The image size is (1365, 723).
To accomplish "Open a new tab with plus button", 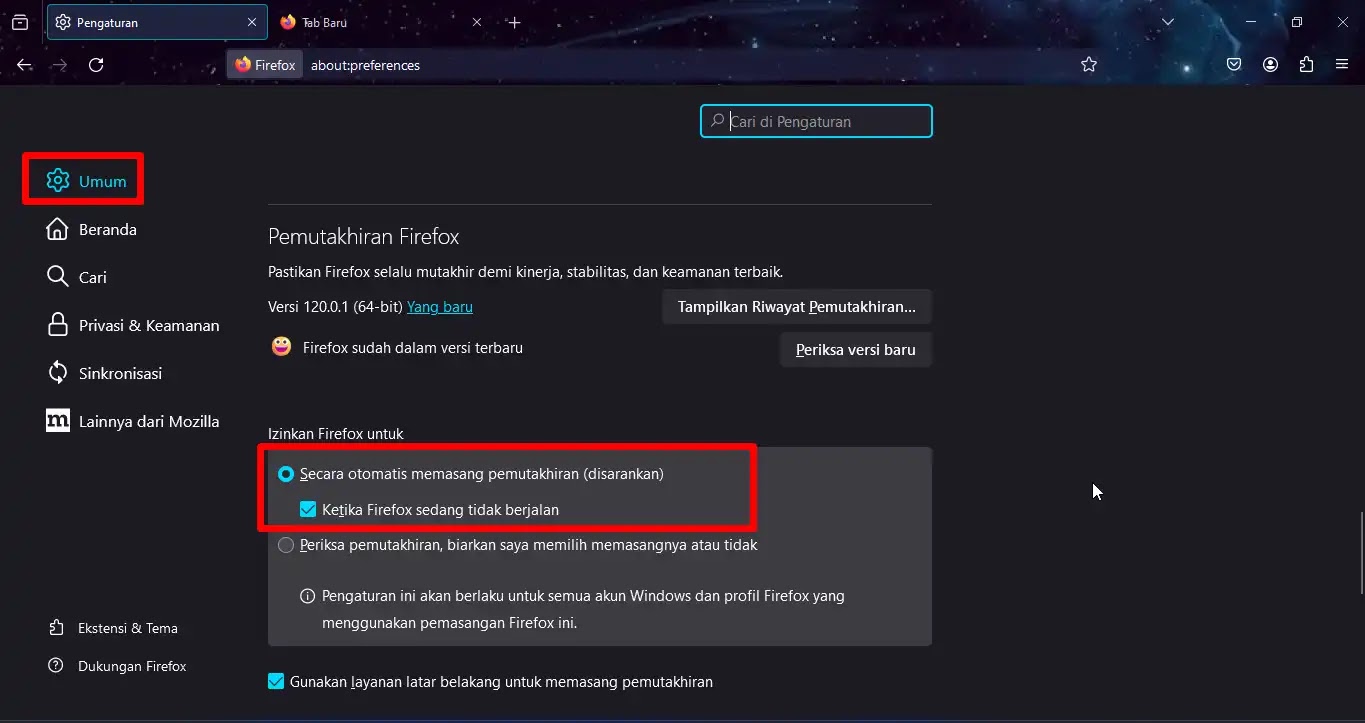I will 514,22.
